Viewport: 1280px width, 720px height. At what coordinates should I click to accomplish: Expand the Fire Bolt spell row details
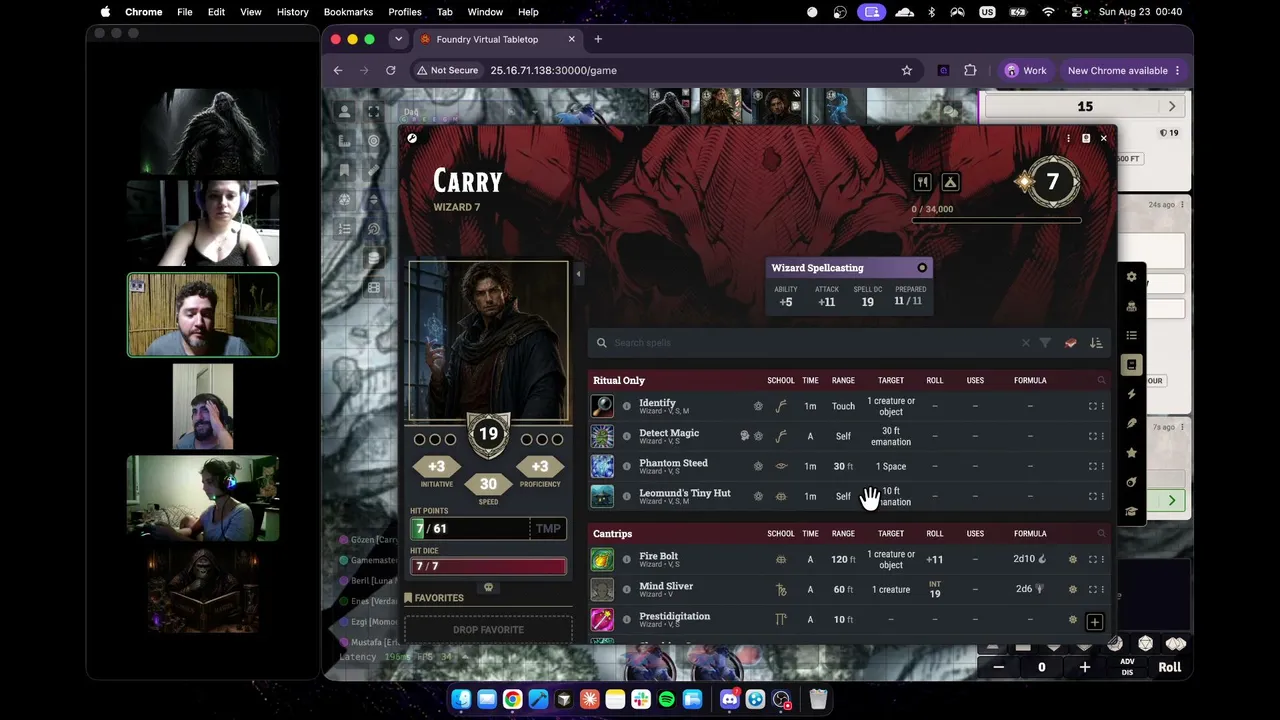point(1093,559)
